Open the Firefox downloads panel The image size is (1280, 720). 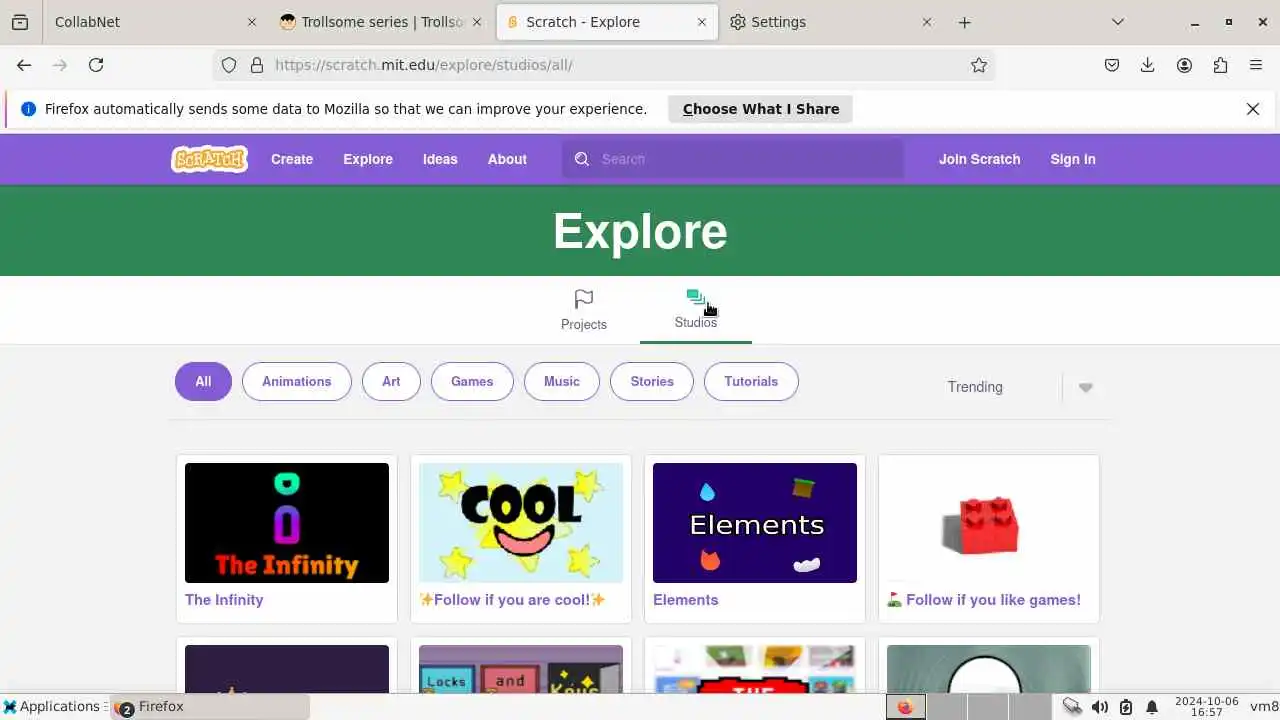click(x=1148, y=65)
